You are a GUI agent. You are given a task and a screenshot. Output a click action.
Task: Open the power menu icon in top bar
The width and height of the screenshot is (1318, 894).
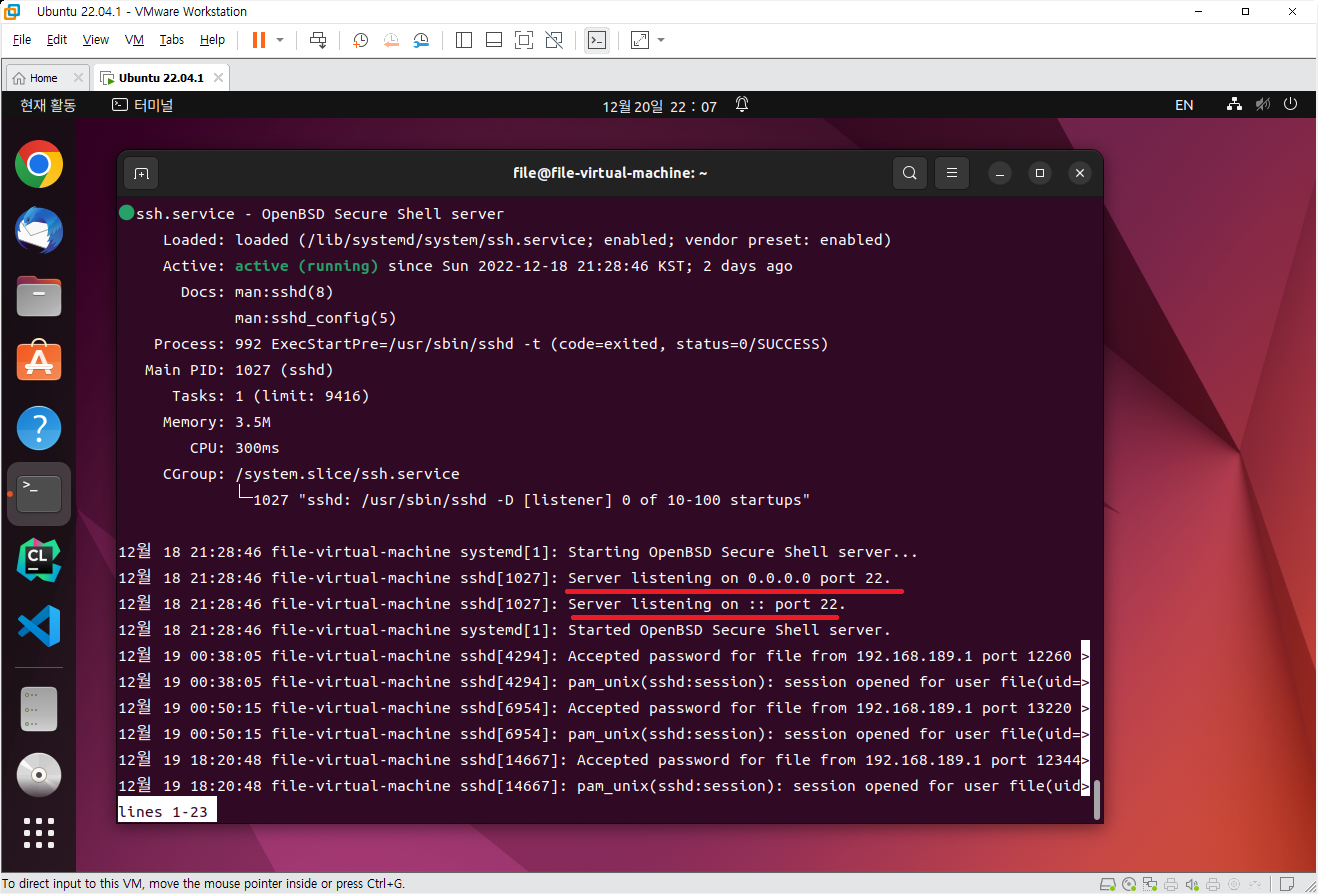click(x=1290, y=105)
